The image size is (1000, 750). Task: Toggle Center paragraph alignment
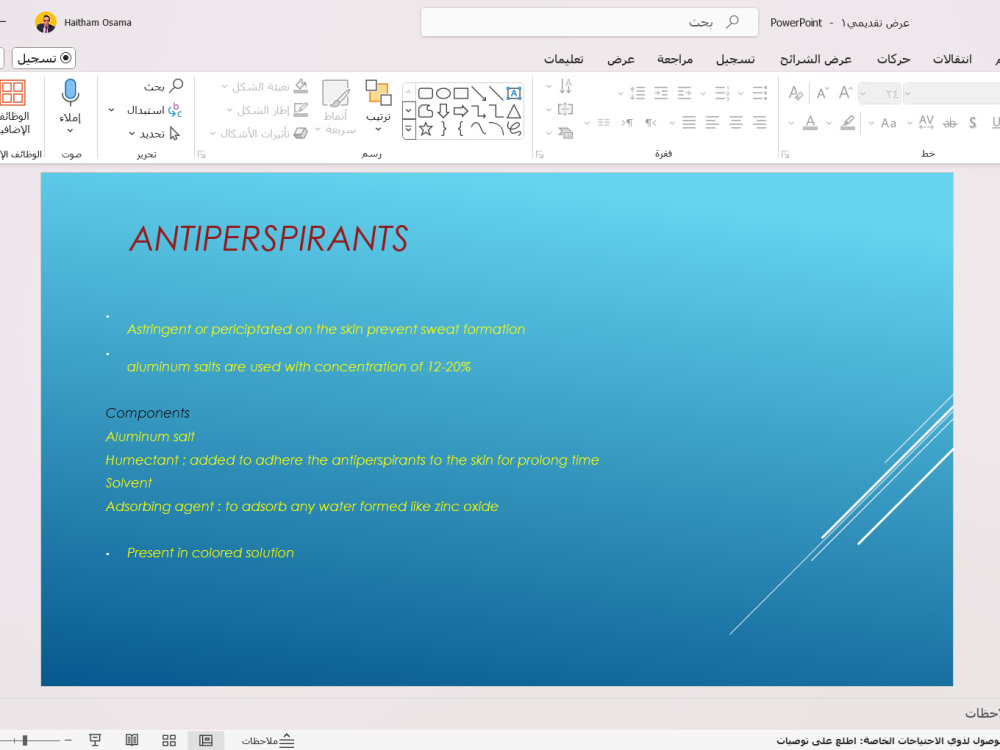(736, 122)
